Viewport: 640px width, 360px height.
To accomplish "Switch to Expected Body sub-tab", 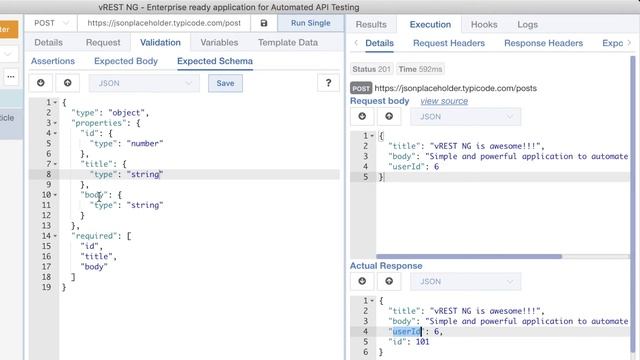I will (x=126, y=61).
